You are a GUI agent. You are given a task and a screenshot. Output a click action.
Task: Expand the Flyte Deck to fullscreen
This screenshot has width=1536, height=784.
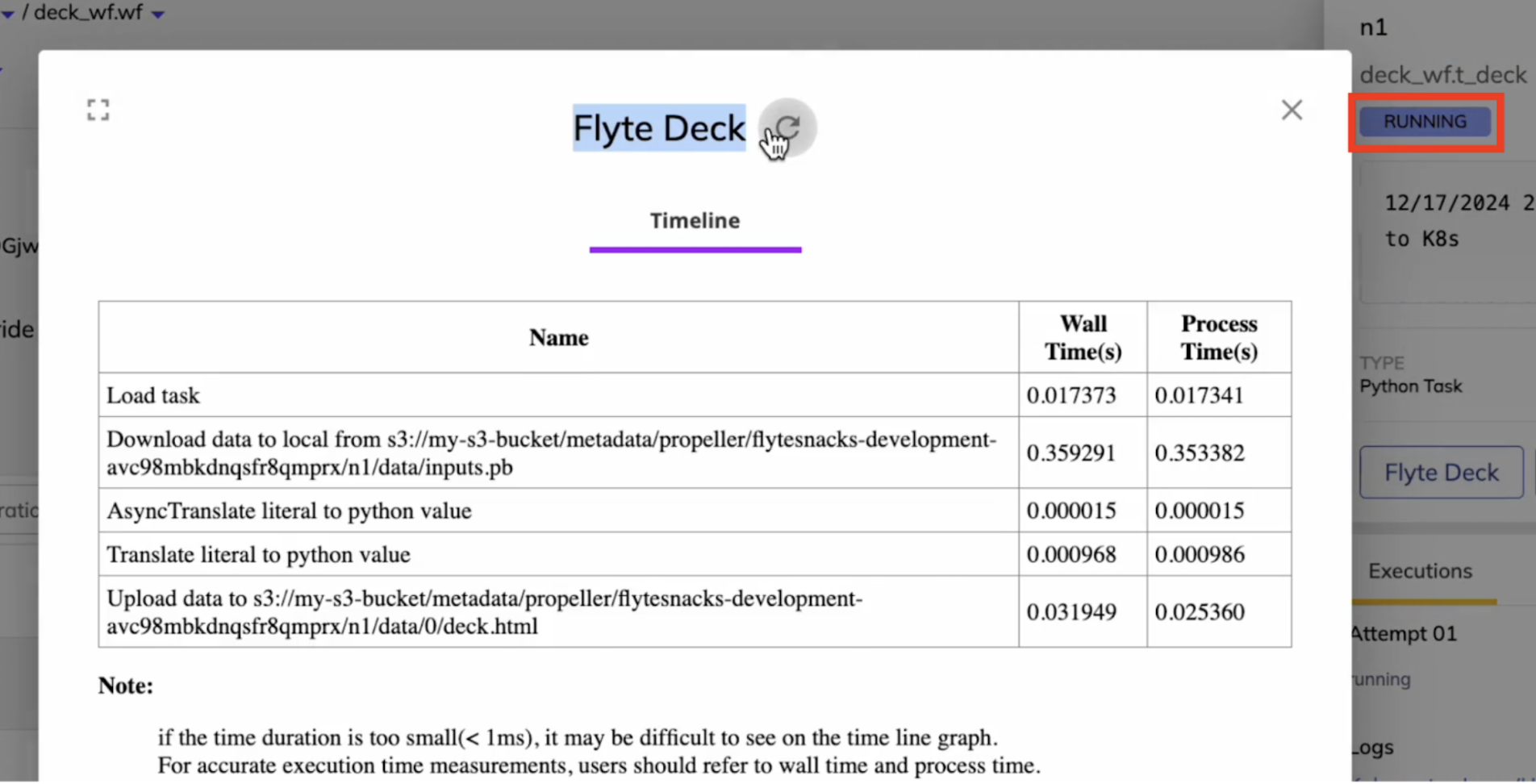pyautogui.click(x=98, y=110)
